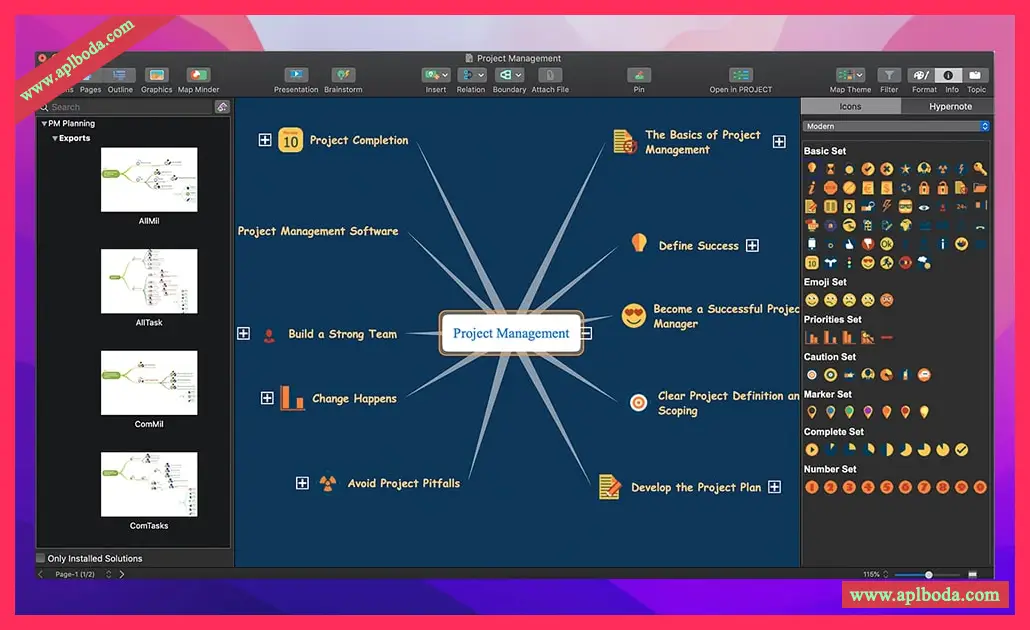Open the Boundary dropdown in toolbar
1030x630 pixels.
pyautogui.click(x=509, y=75)
